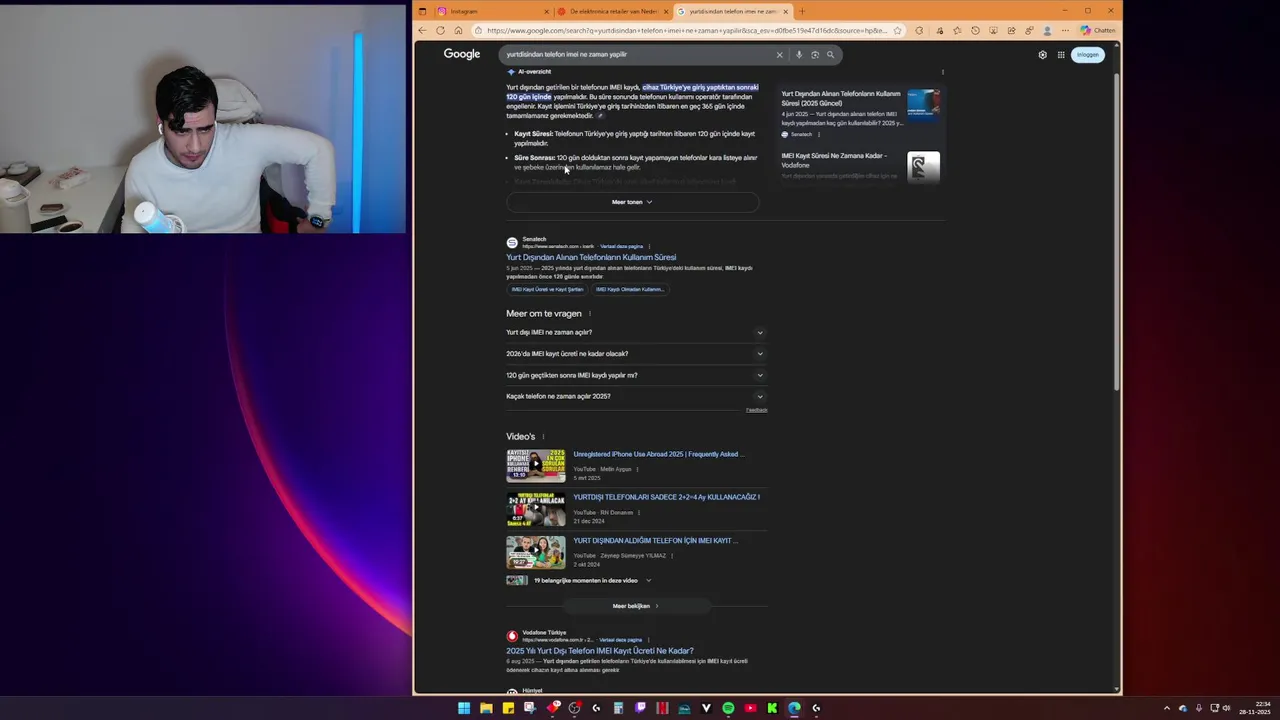
Task: Open Edge Copilot Chatten button
Action: (1098, 30)
